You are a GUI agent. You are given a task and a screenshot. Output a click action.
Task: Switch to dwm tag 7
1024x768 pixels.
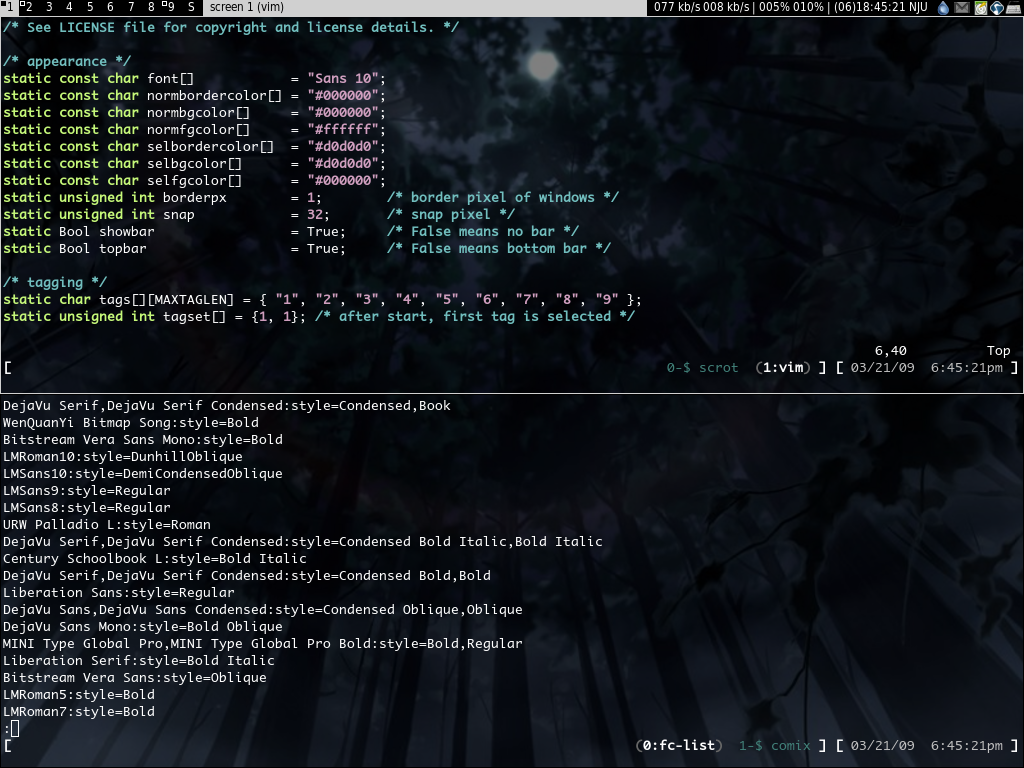pos(131,7)
